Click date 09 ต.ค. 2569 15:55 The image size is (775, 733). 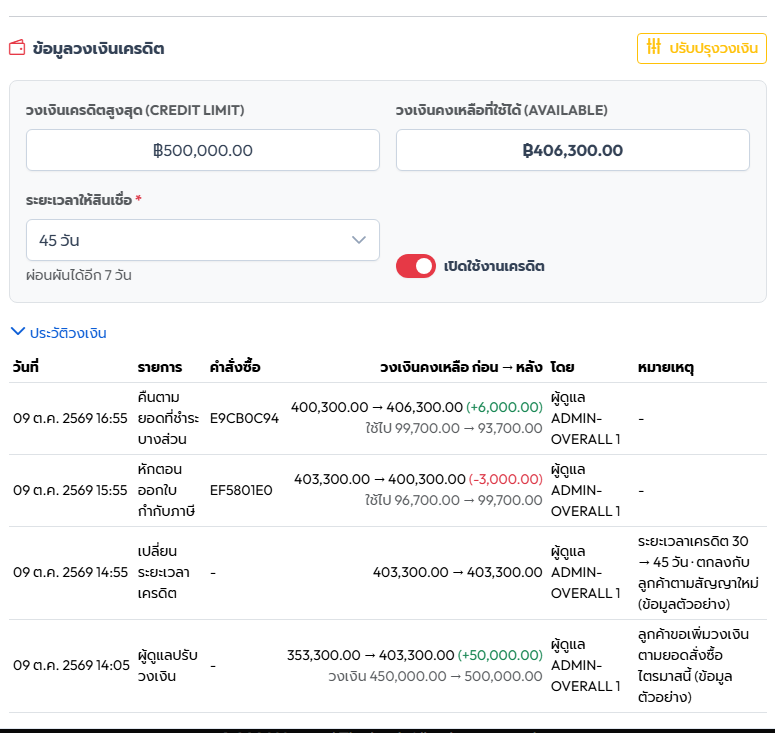point(70,490)
